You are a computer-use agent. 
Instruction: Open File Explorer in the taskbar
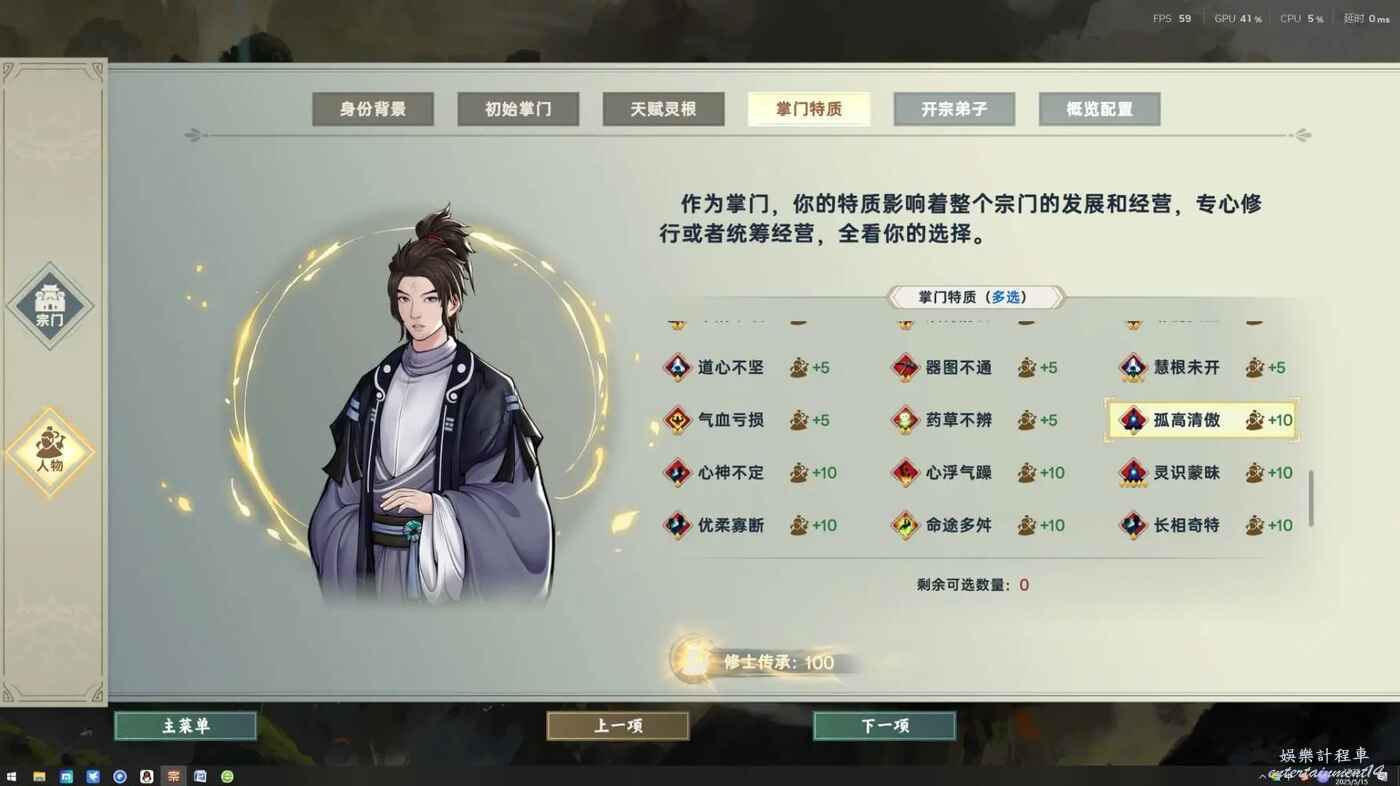(x=39, y=776)
